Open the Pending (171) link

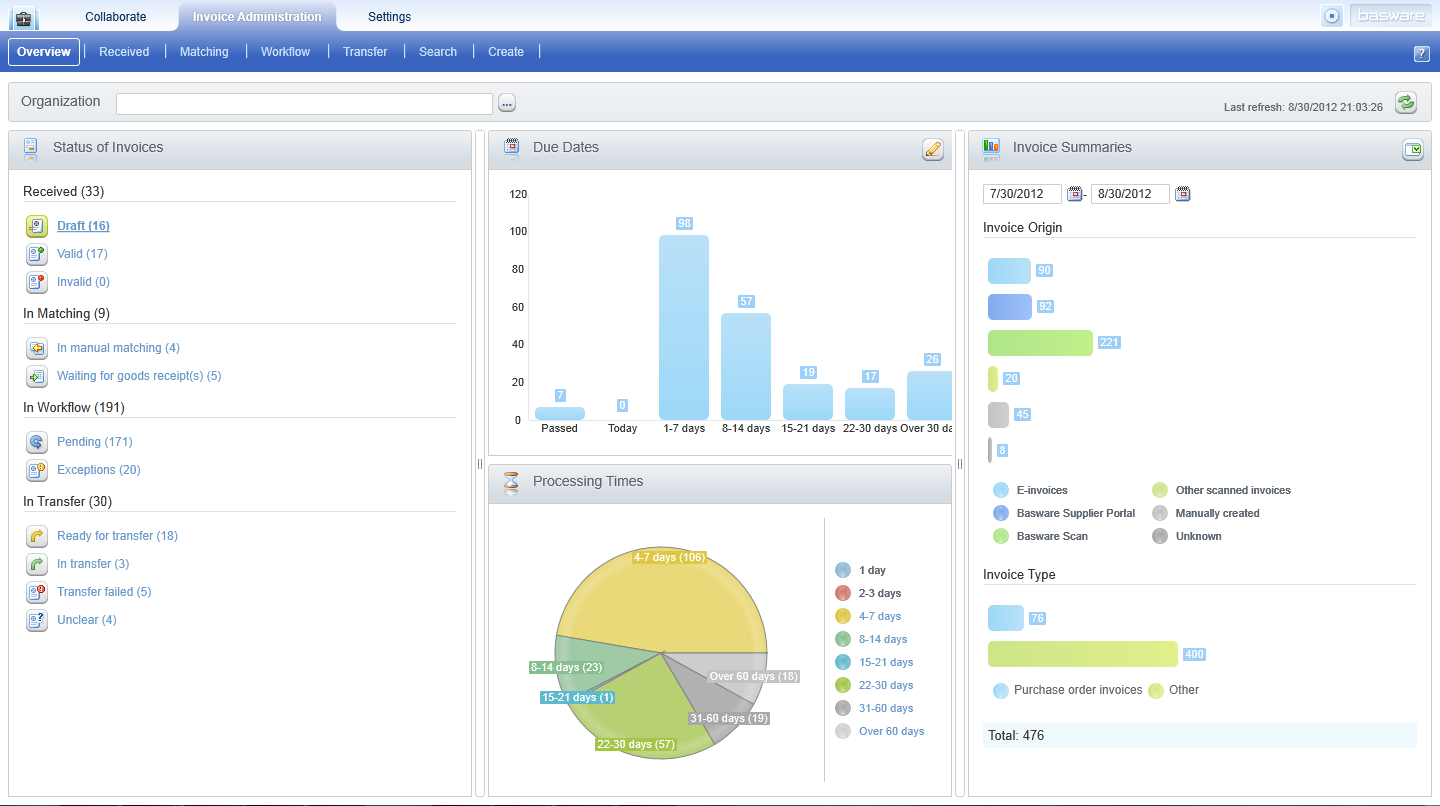[x=95, y=442]
